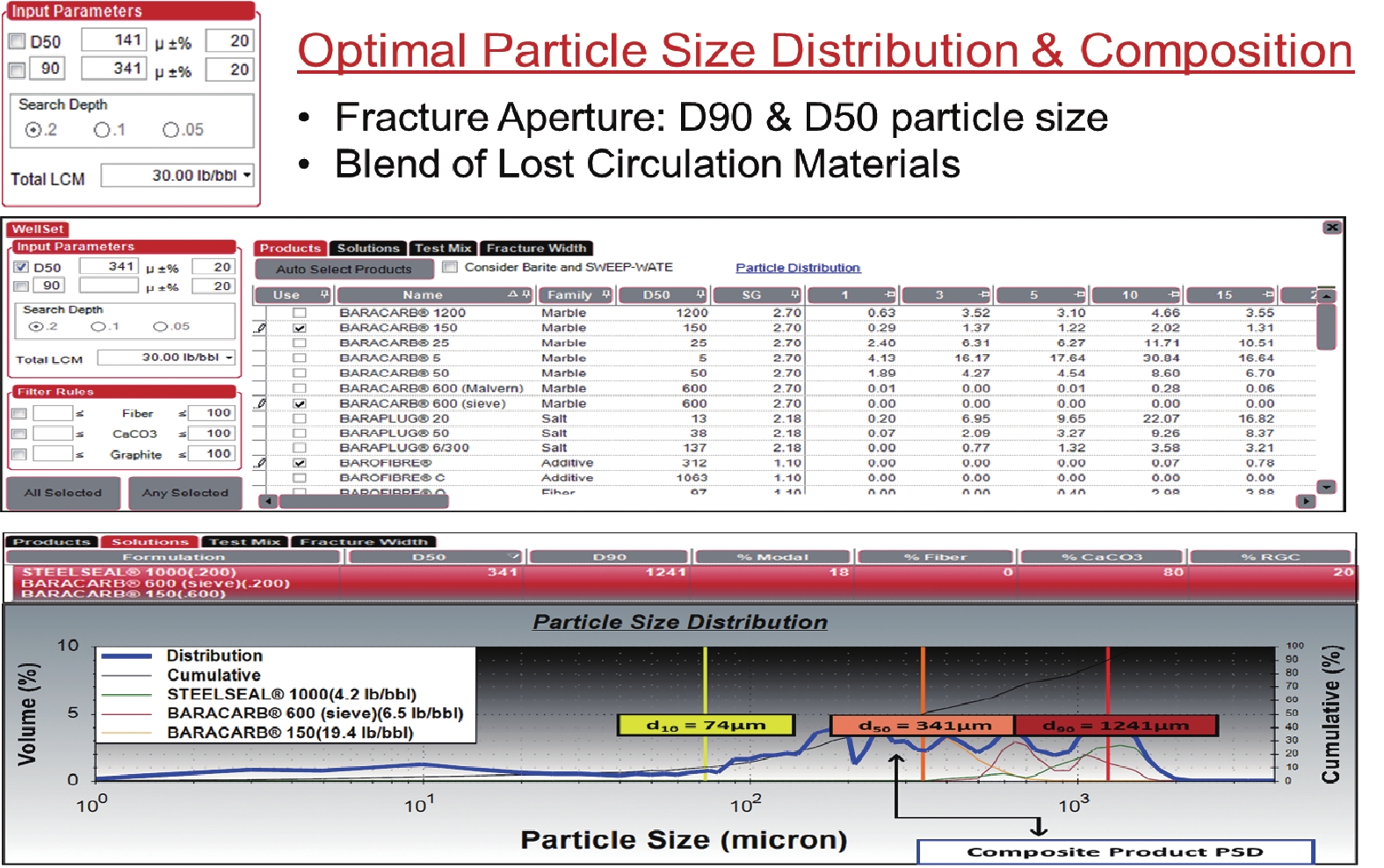The image size is (1384, 868).
Task: Click the products table vertical scrollbar thumb
Action: [x=1327, y=326]
